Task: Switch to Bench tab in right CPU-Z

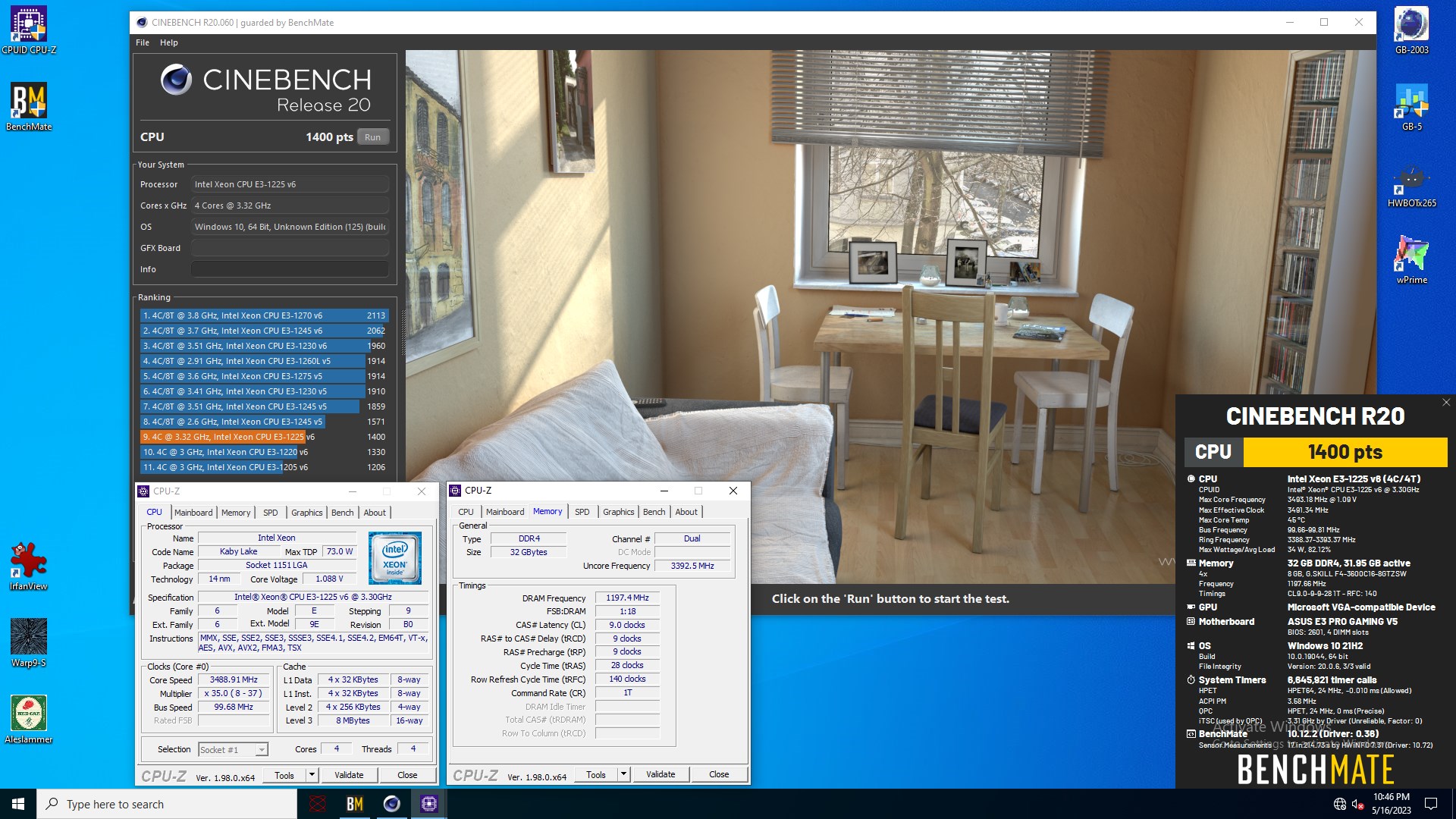Action: 654,512
